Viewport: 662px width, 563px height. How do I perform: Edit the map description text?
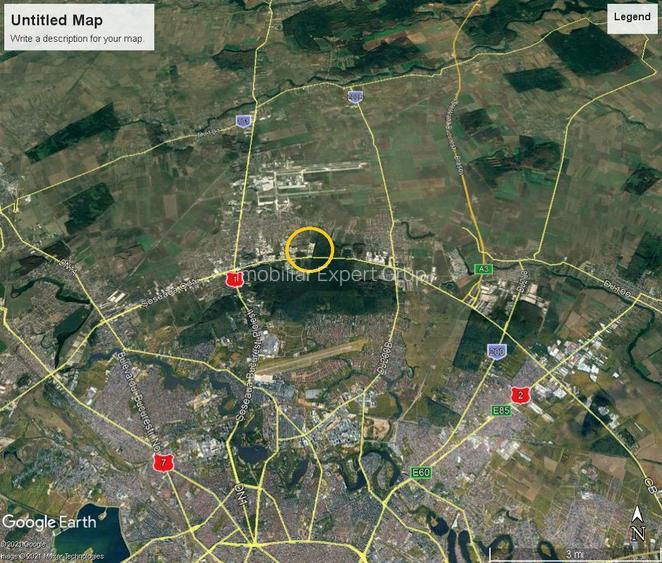pos(77,39)
